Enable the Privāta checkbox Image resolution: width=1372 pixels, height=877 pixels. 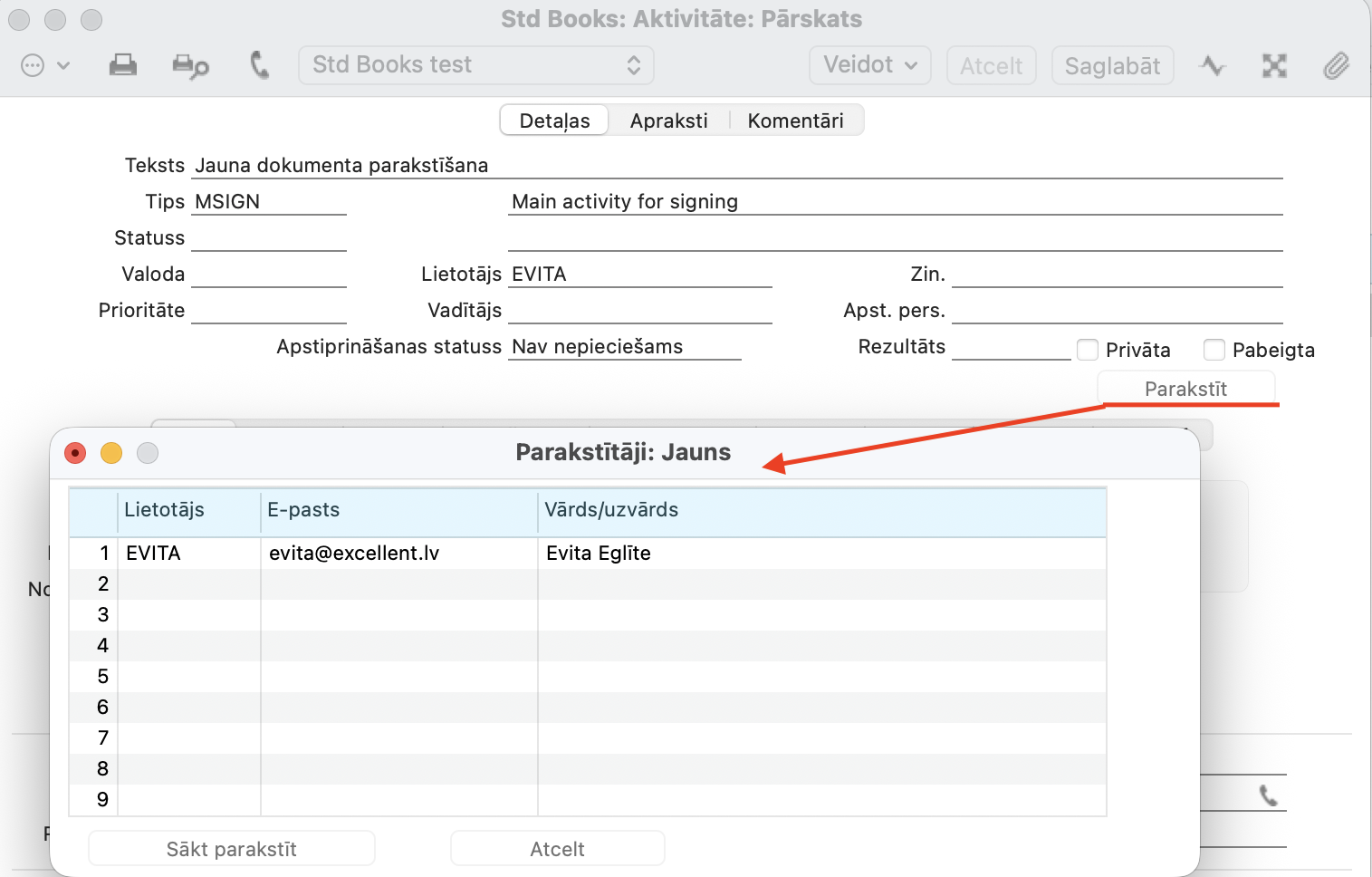(x=1088, y=350)
